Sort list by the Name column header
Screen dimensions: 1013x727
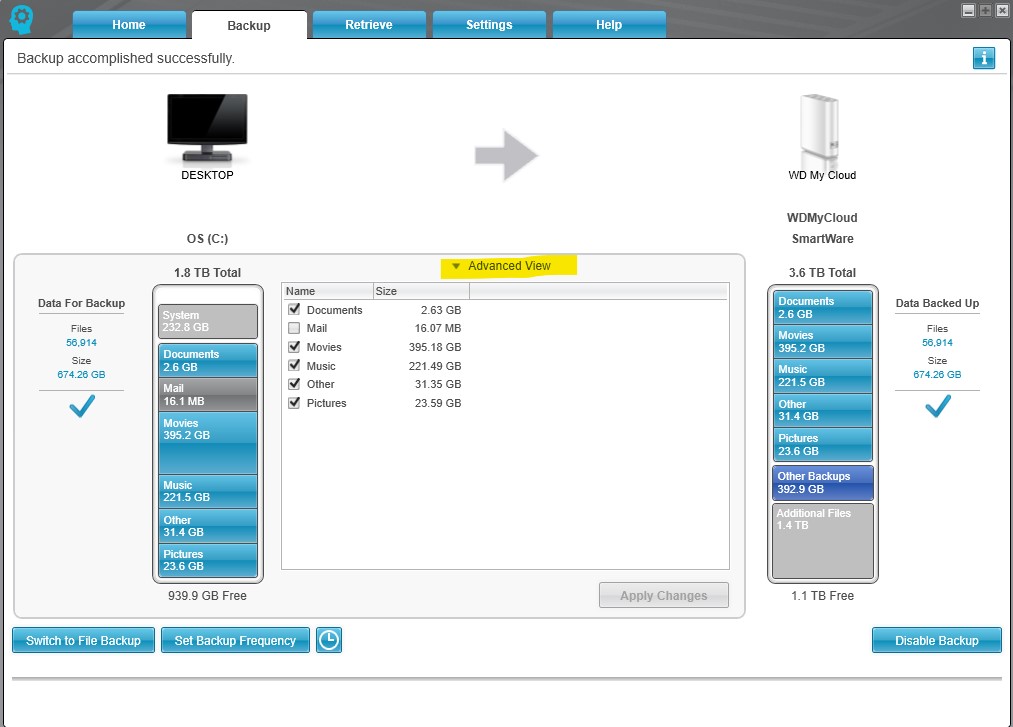pyautogui.click(x=328, y=291)
